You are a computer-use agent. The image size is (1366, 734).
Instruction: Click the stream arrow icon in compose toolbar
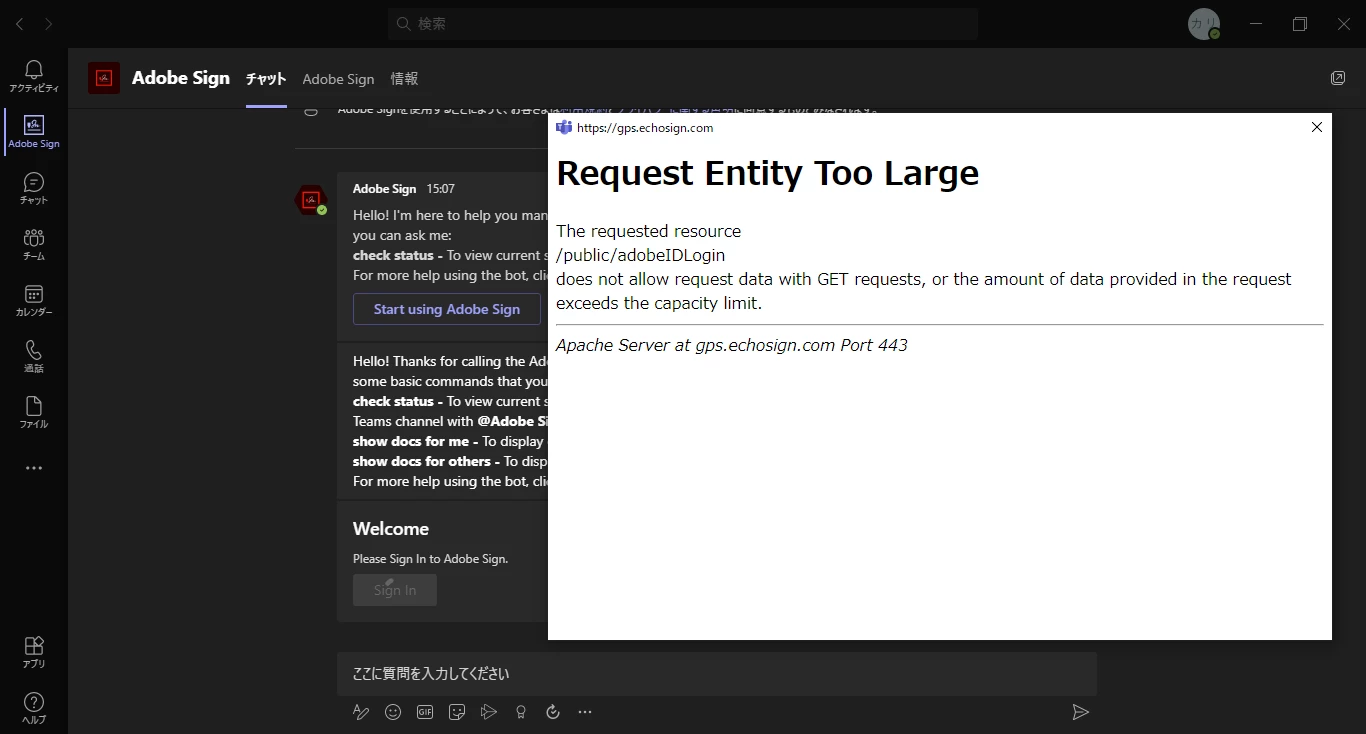coord(489,712)
